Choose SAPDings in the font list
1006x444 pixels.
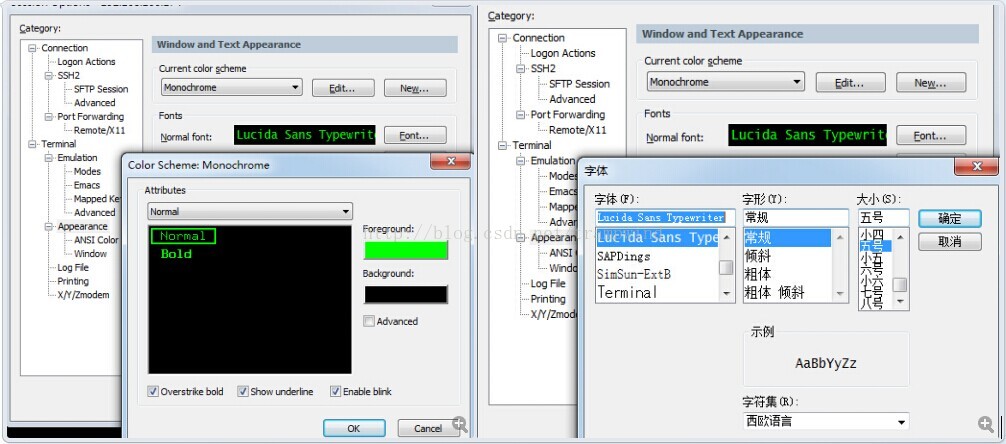(625, 256)
